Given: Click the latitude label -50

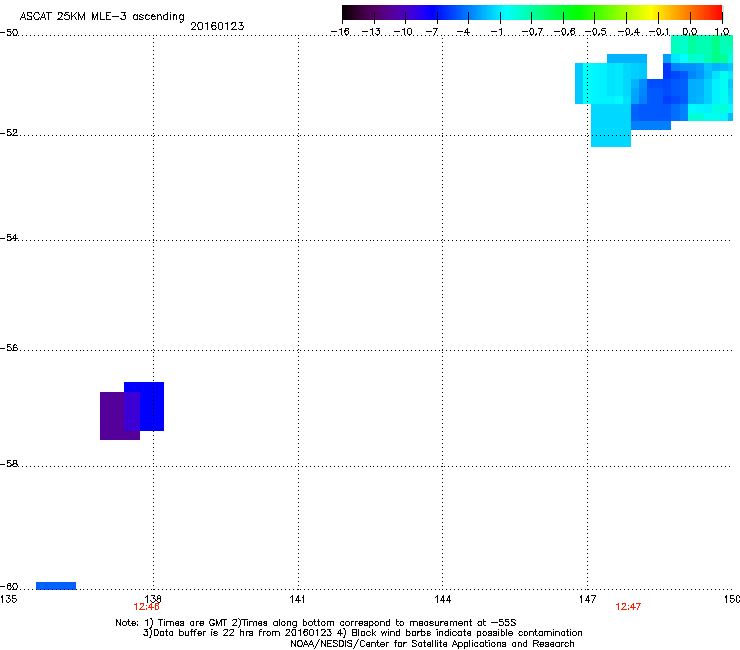Looking at the screenshot, I should pyautogui.click(x=9, y=33).
